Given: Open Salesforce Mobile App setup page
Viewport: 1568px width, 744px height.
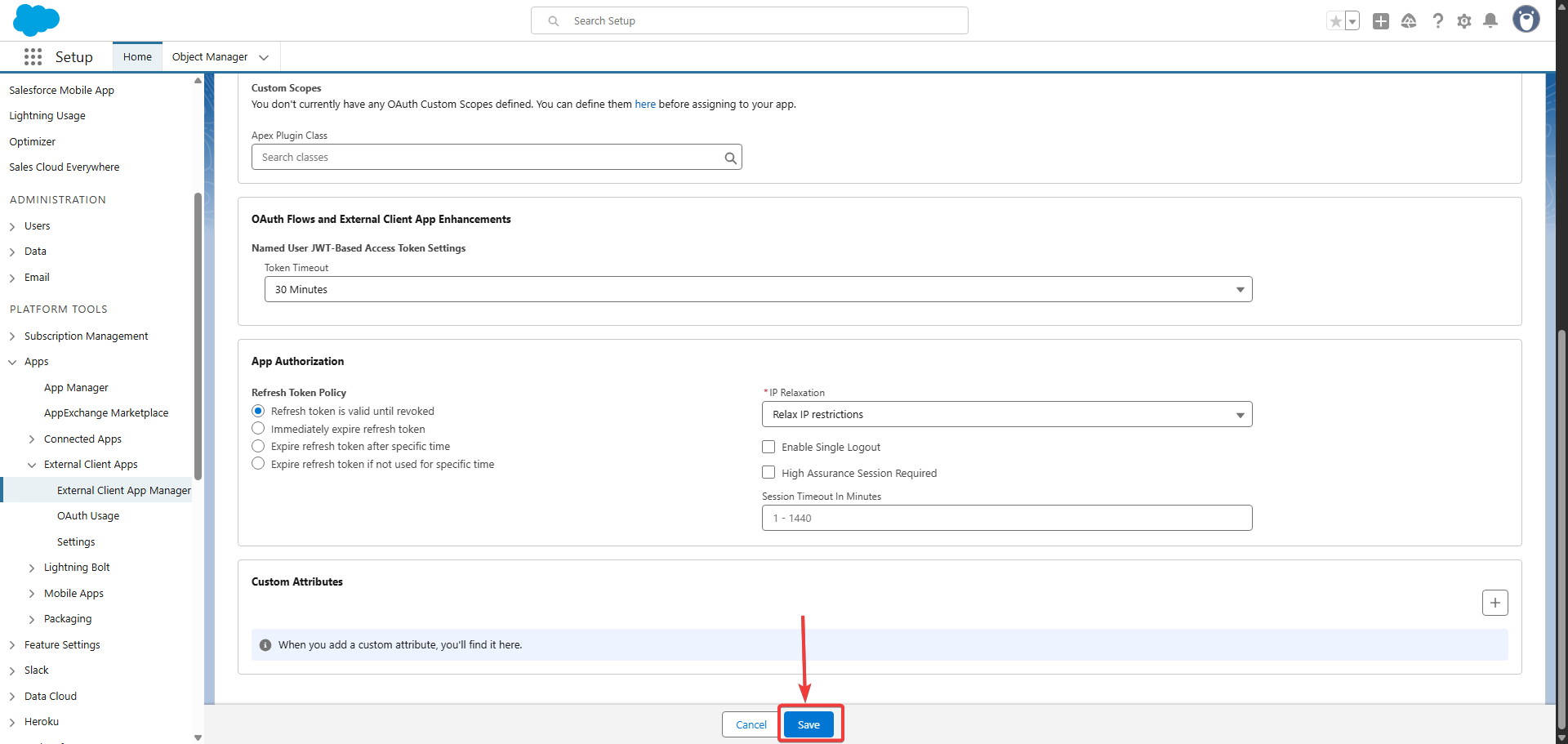Looking at the screenshot, I should [61, 90].
